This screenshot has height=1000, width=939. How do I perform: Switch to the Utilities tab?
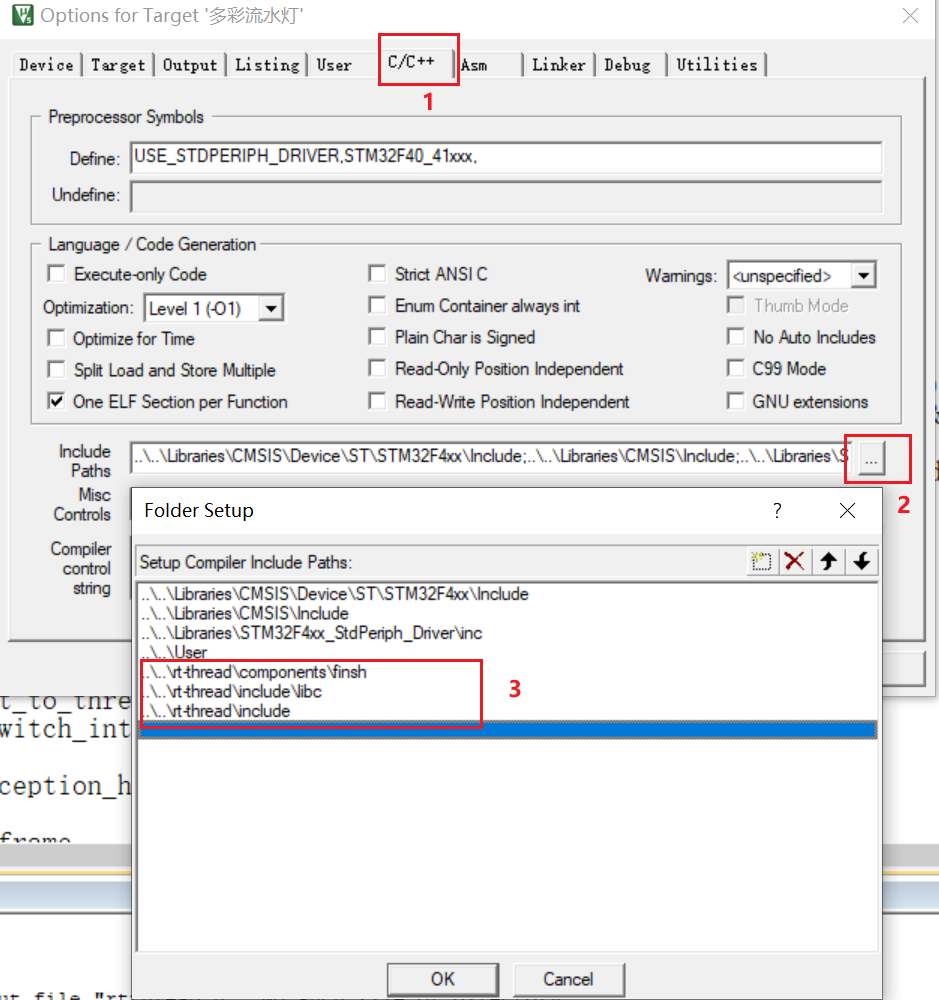(x=717, y=64)
